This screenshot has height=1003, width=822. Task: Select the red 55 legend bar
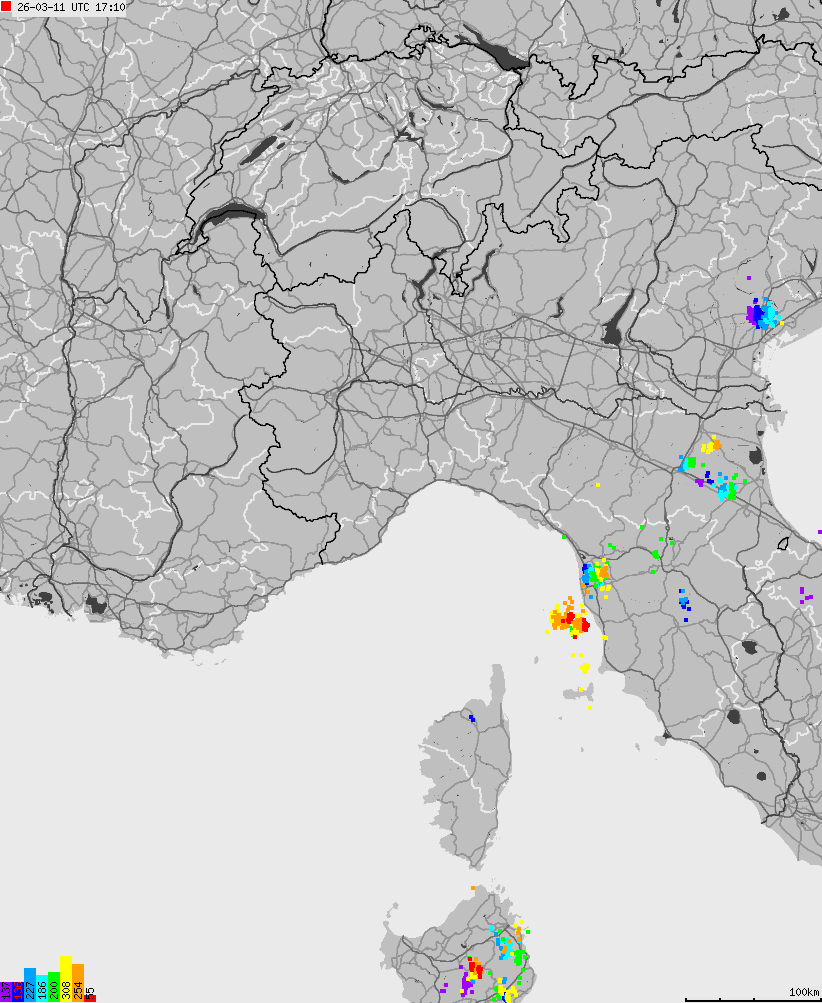coord(90,996)
